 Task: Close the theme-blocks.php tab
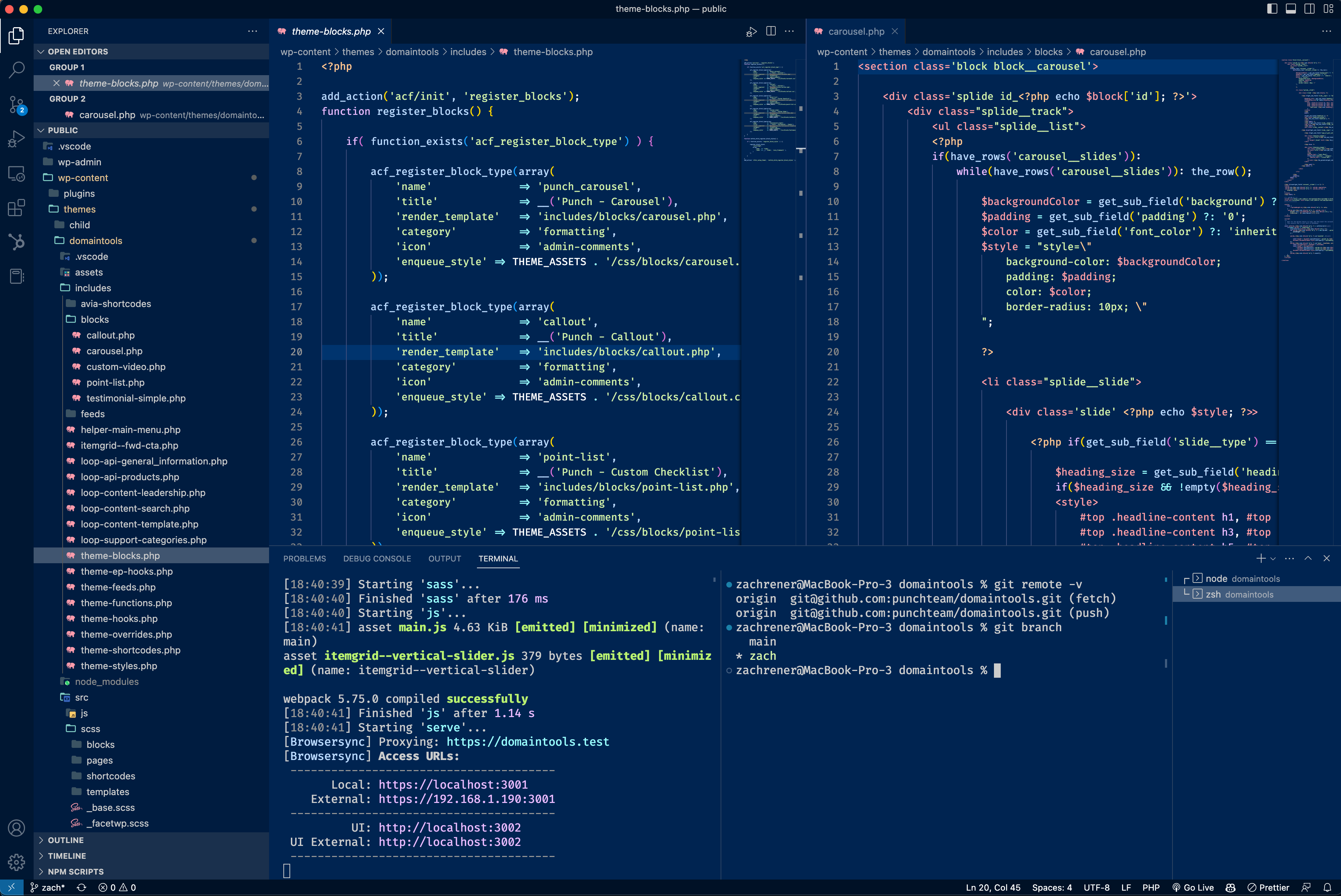pyautogui.click(x=381, y=31)
